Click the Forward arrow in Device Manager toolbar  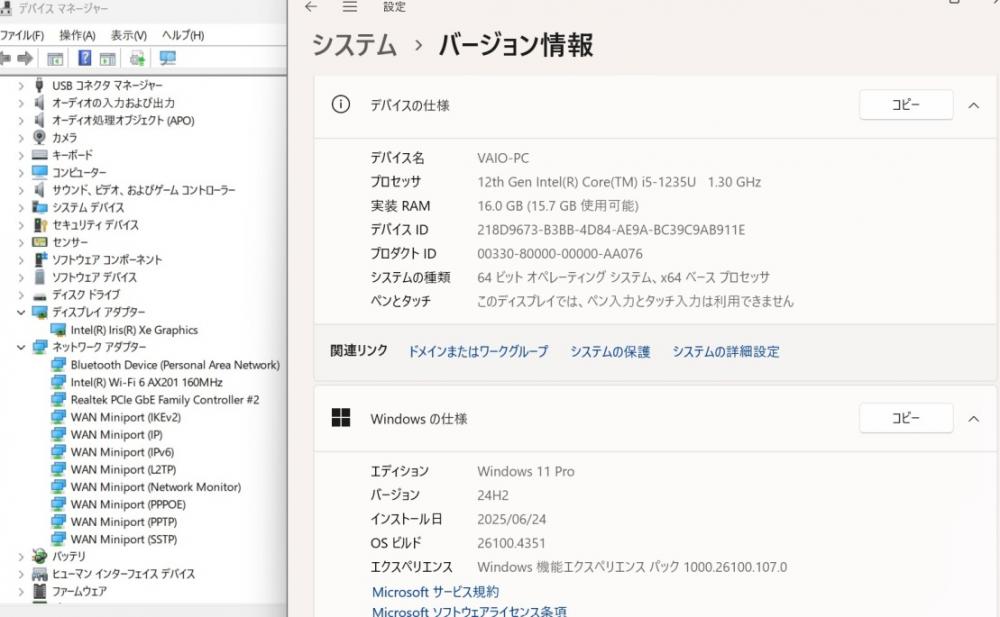click(x=25, y=59)
